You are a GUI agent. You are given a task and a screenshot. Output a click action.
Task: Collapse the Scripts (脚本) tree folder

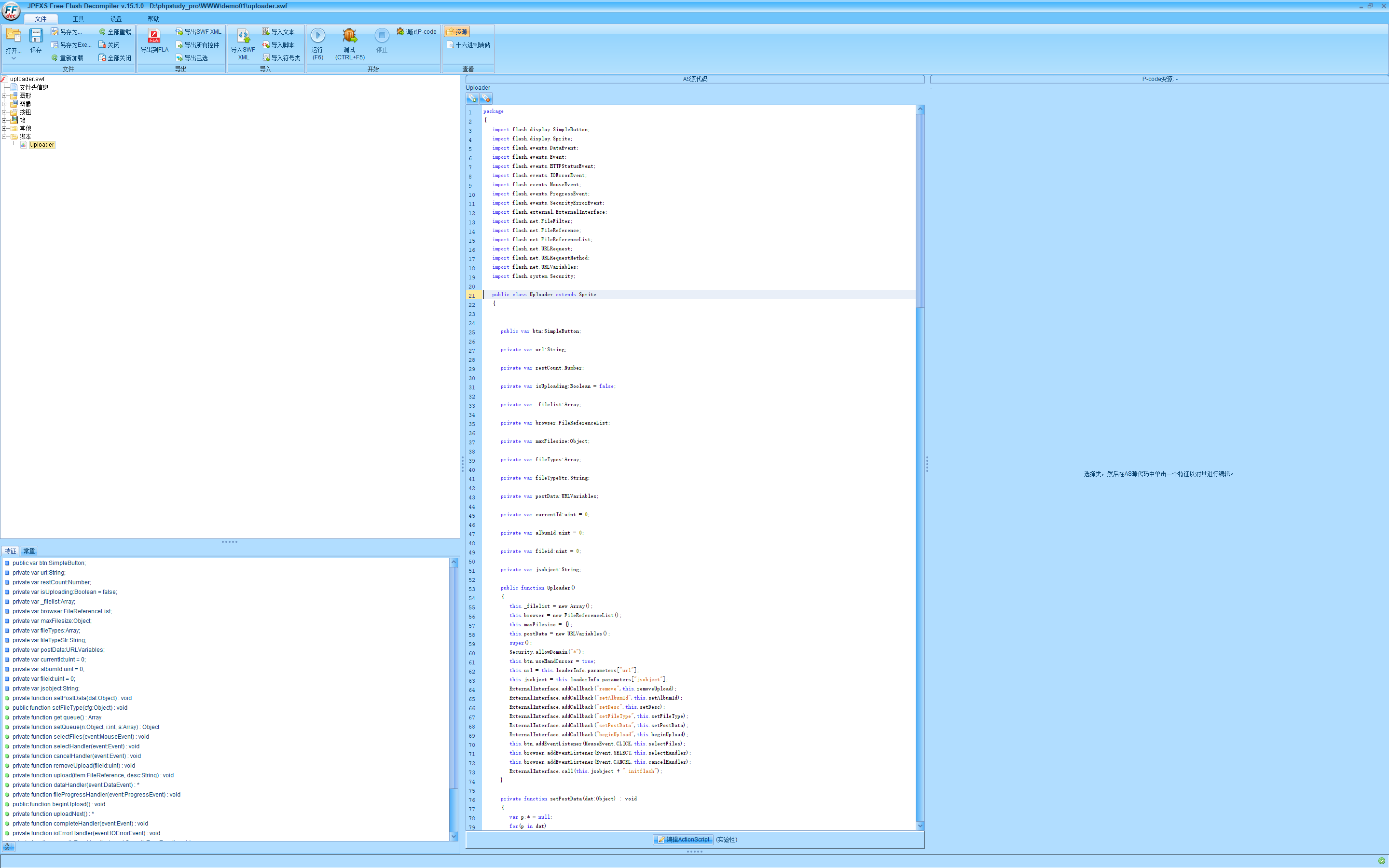[4, 137]
